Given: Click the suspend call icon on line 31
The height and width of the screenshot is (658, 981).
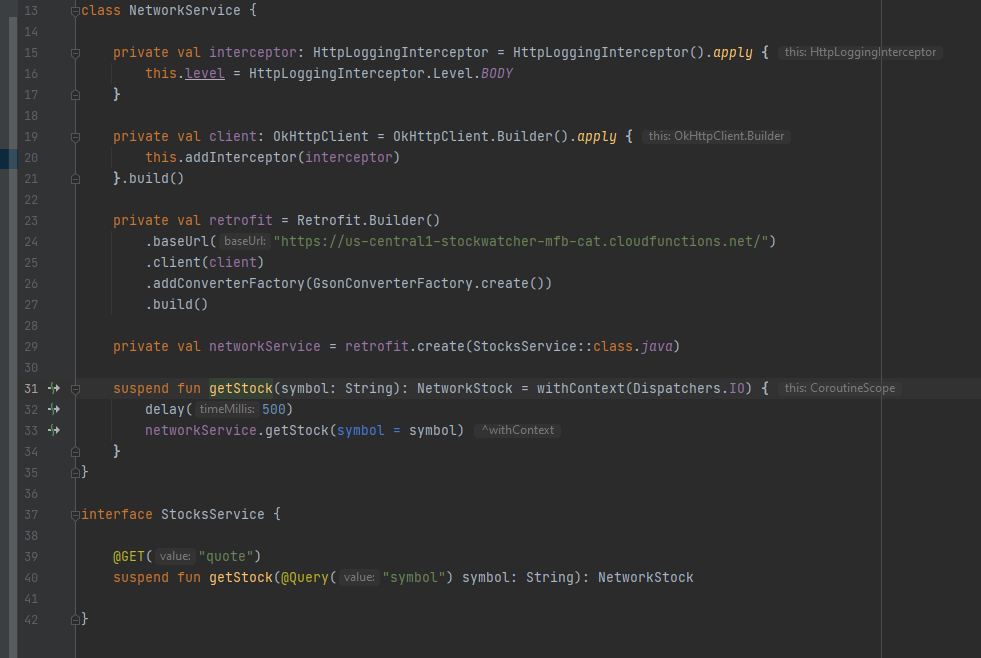Looking at the screenshot, I should pos(54,388).
